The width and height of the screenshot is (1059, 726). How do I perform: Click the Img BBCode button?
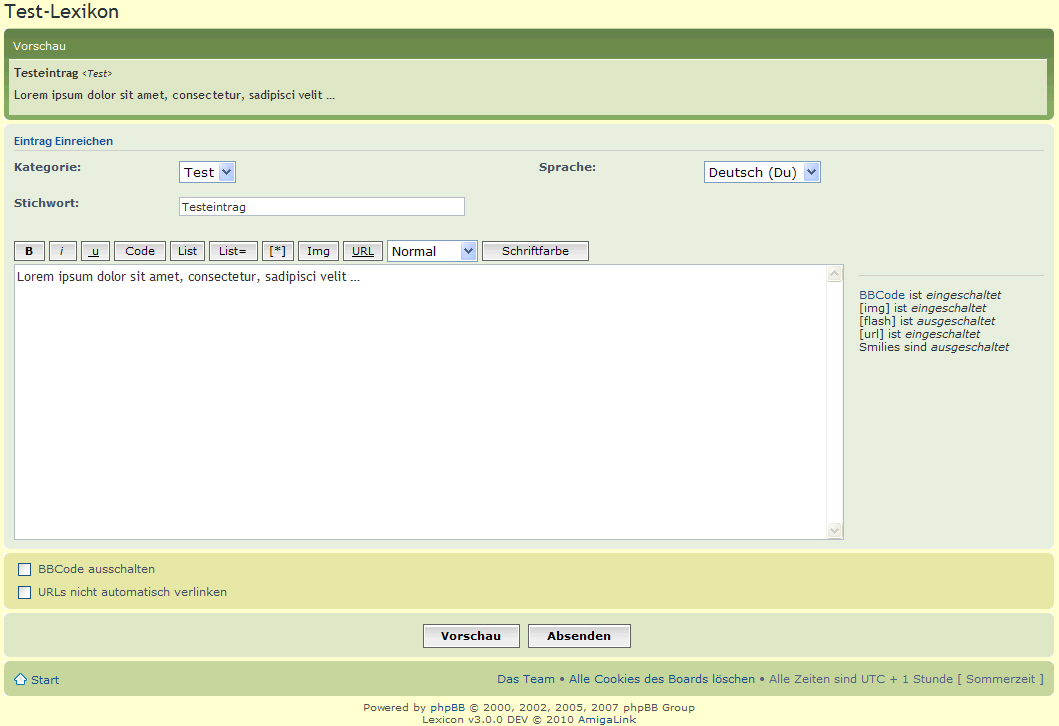coord(318,251)
